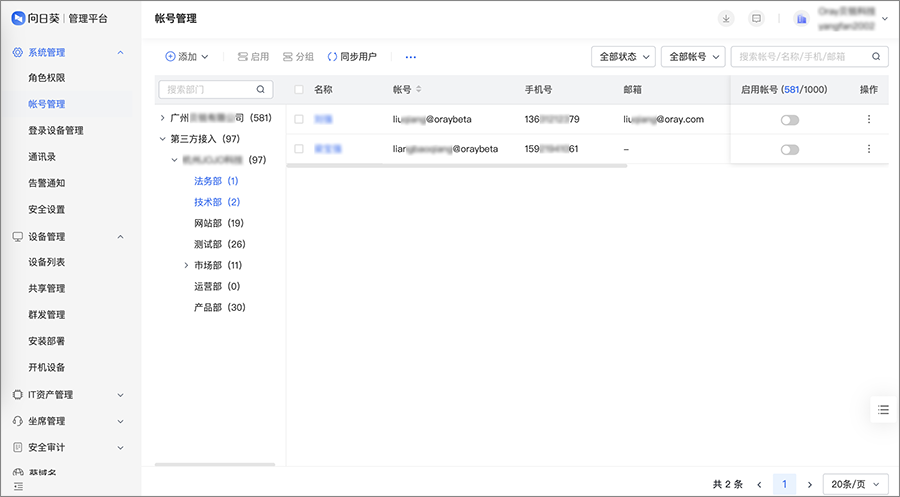Open 通讯录 menu item
The height and width of the screenshot is (497, 900).
[x=42, y=157]
